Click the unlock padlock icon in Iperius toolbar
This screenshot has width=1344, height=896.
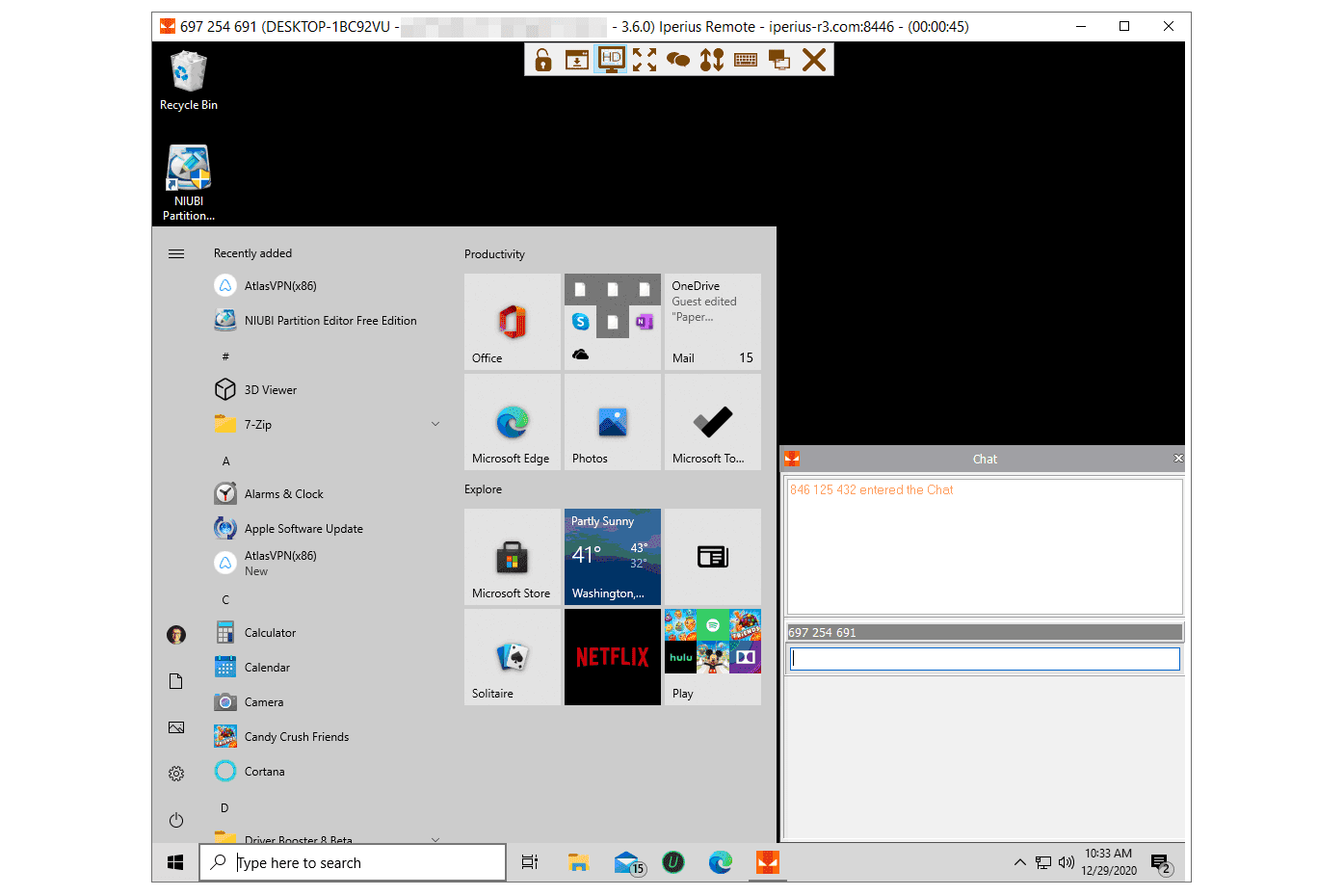[x=543, y=60]
